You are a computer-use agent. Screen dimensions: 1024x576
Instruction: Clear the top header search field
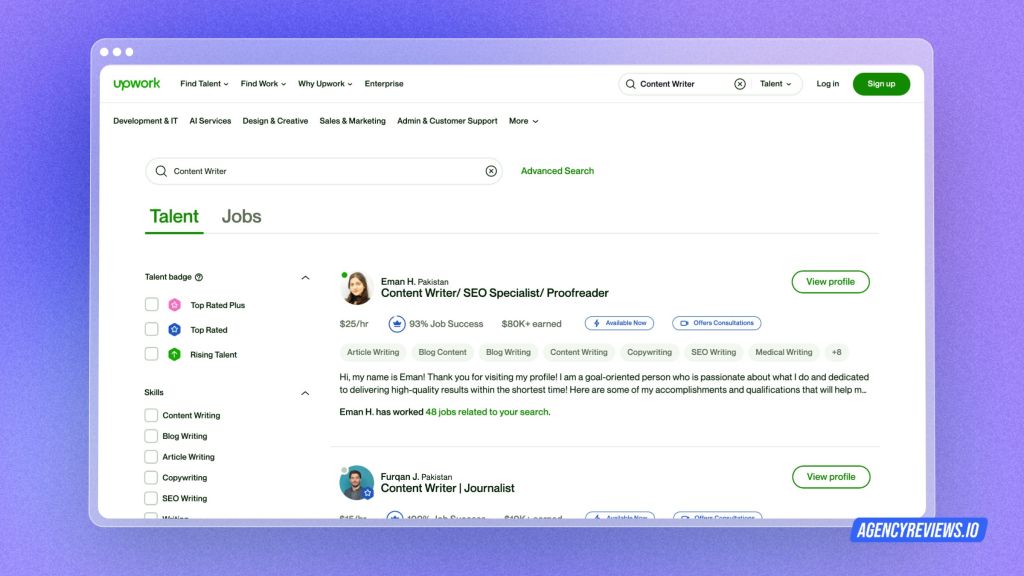pos(740,84)
